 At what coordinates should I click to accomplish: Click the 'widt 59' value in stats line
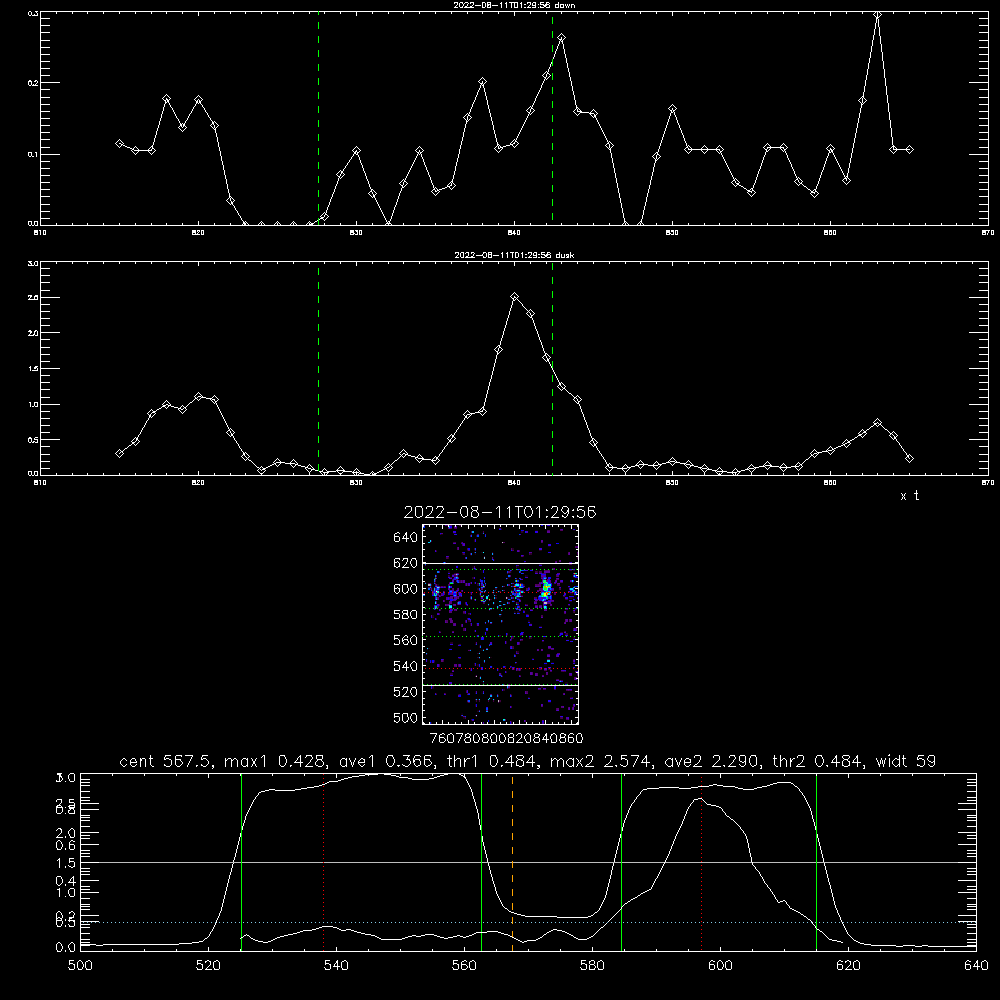click(x=906, y=761)
